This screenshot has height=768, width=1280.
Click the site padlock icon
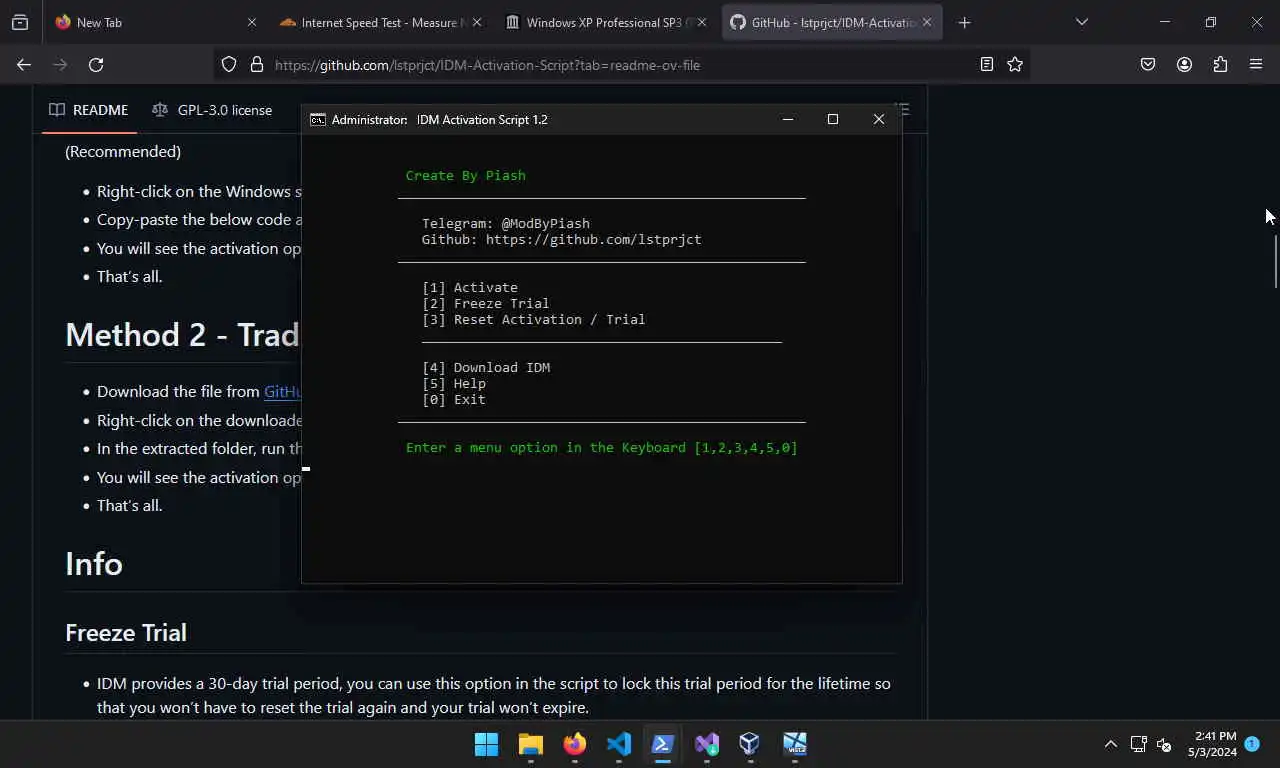click(x=257, y=64)
